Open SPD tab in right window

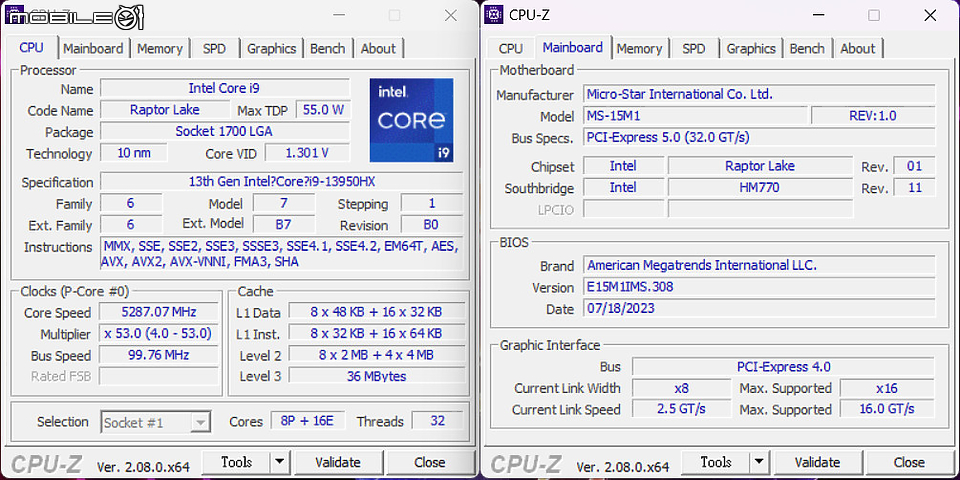(x=694, y=48)
